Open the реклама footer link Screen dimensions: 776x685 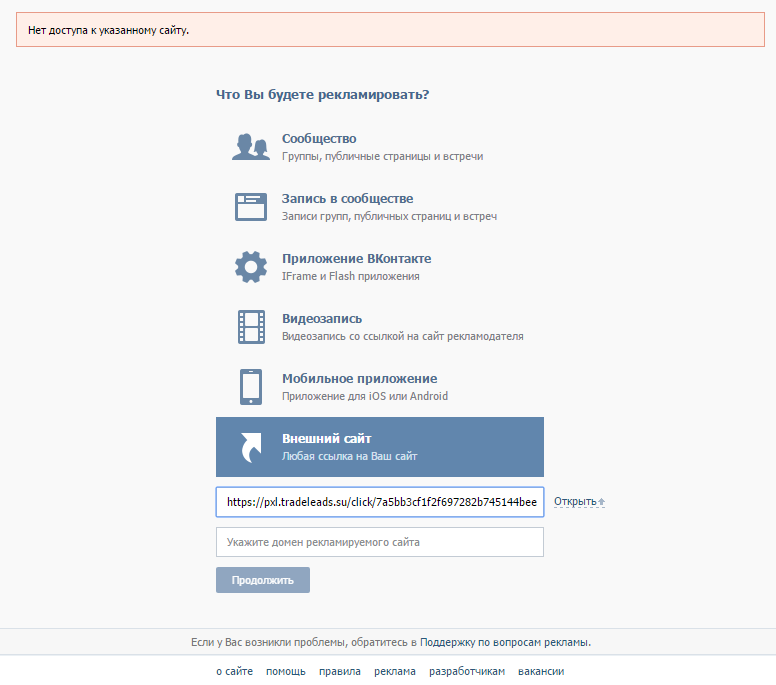(394, 672)
